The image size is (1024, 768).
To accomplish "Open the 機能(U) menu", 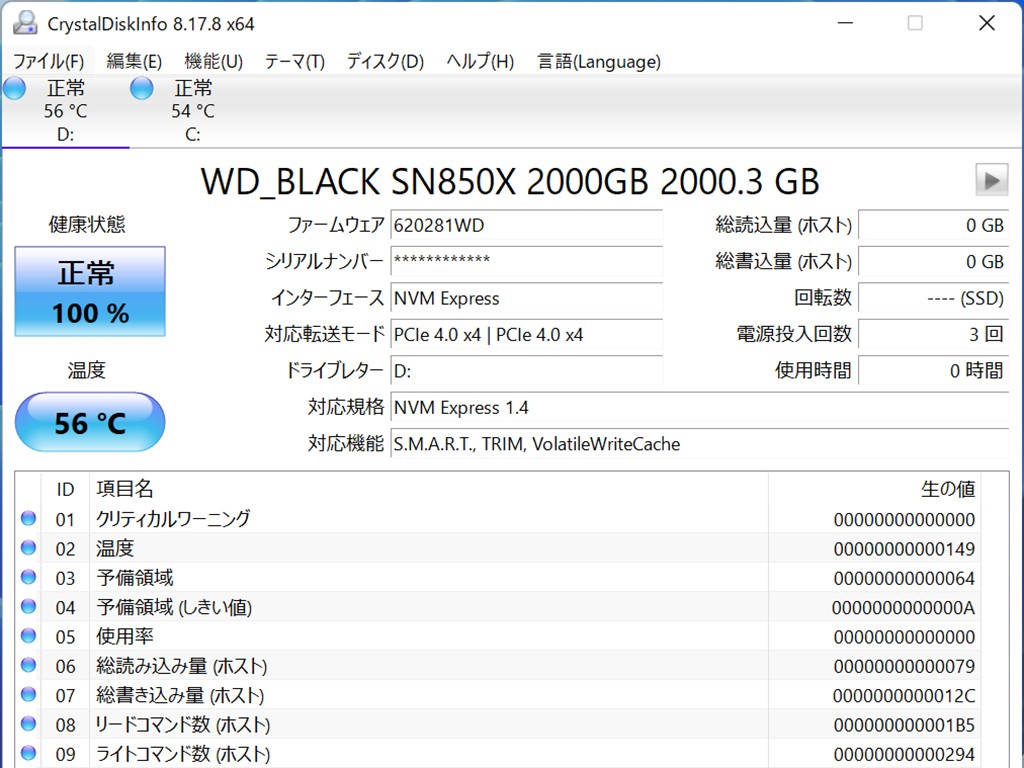I will (x=213, y=61).
